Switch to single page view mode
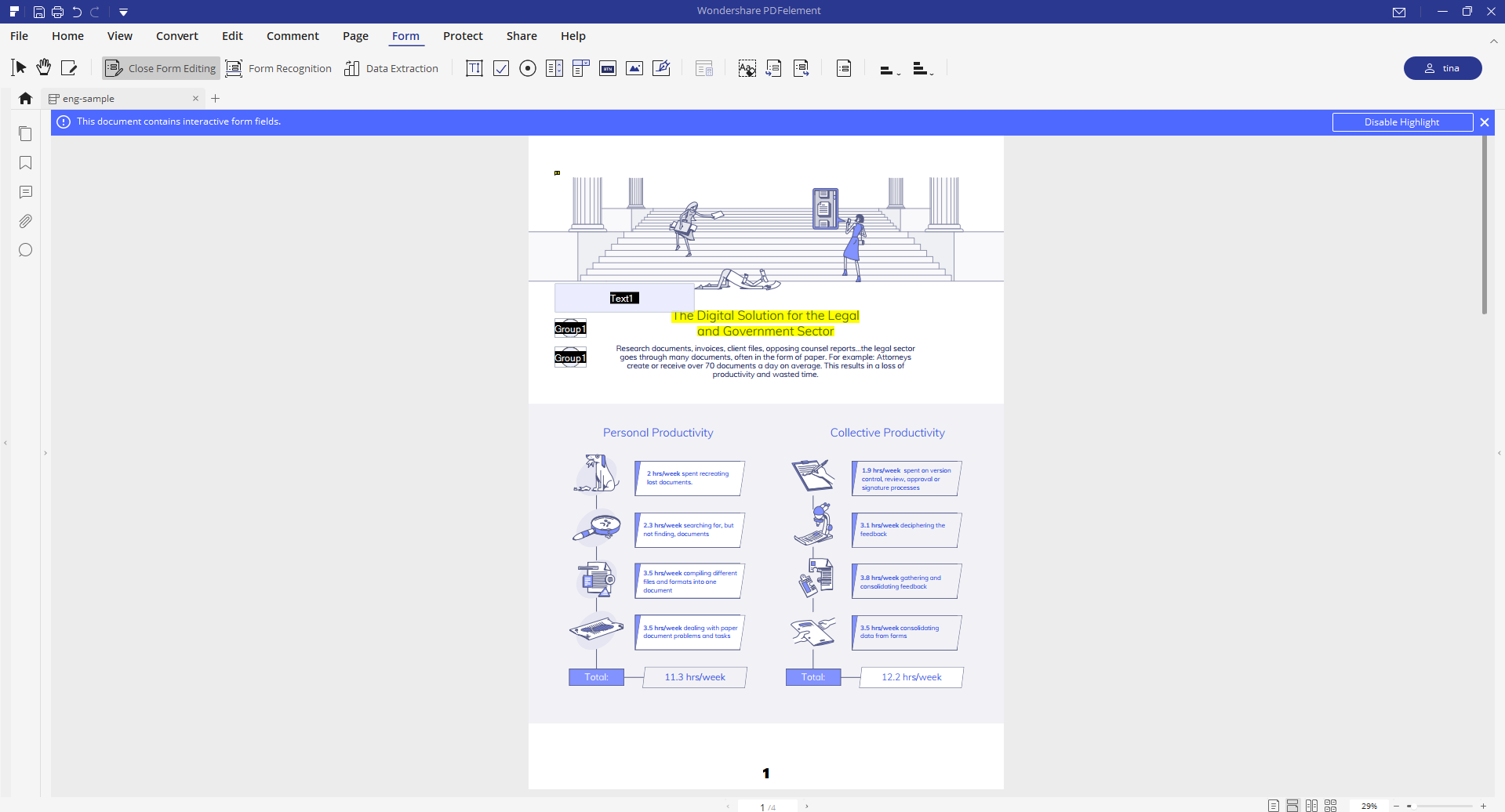Viewport: 1505px width, 812px height. (x=1273, y=804)
